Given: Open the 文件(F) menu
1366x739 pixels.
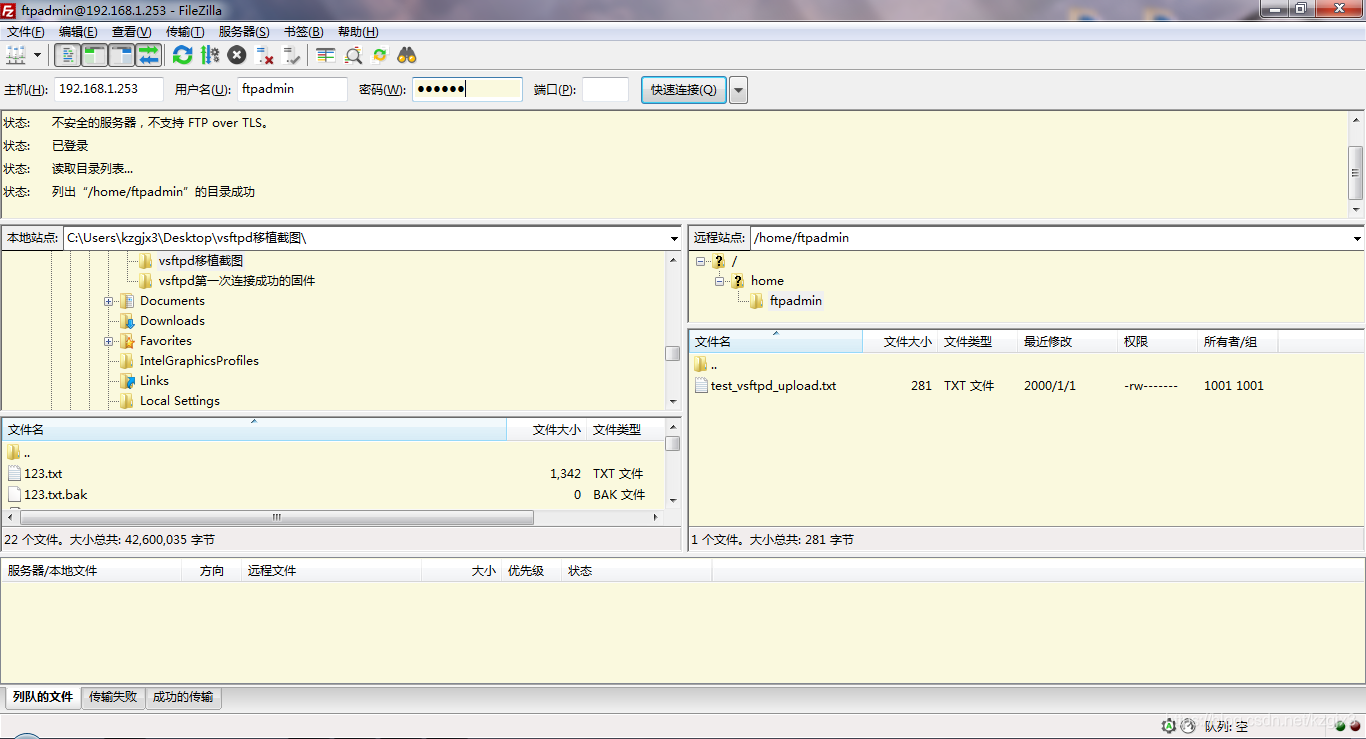Looking at the screenshot, I should (x=26, y=32).
